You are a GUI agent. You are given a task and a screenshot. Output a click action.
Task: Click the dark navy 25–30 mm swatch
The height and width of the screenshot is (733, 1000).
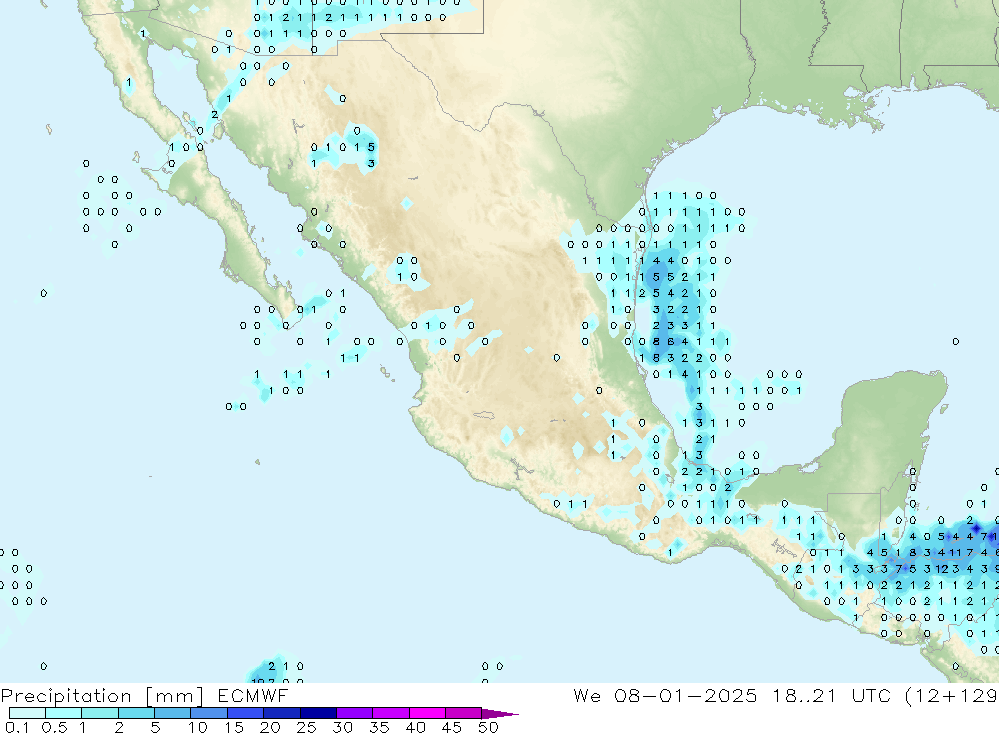pyautogui.click(x=318, y=714)
